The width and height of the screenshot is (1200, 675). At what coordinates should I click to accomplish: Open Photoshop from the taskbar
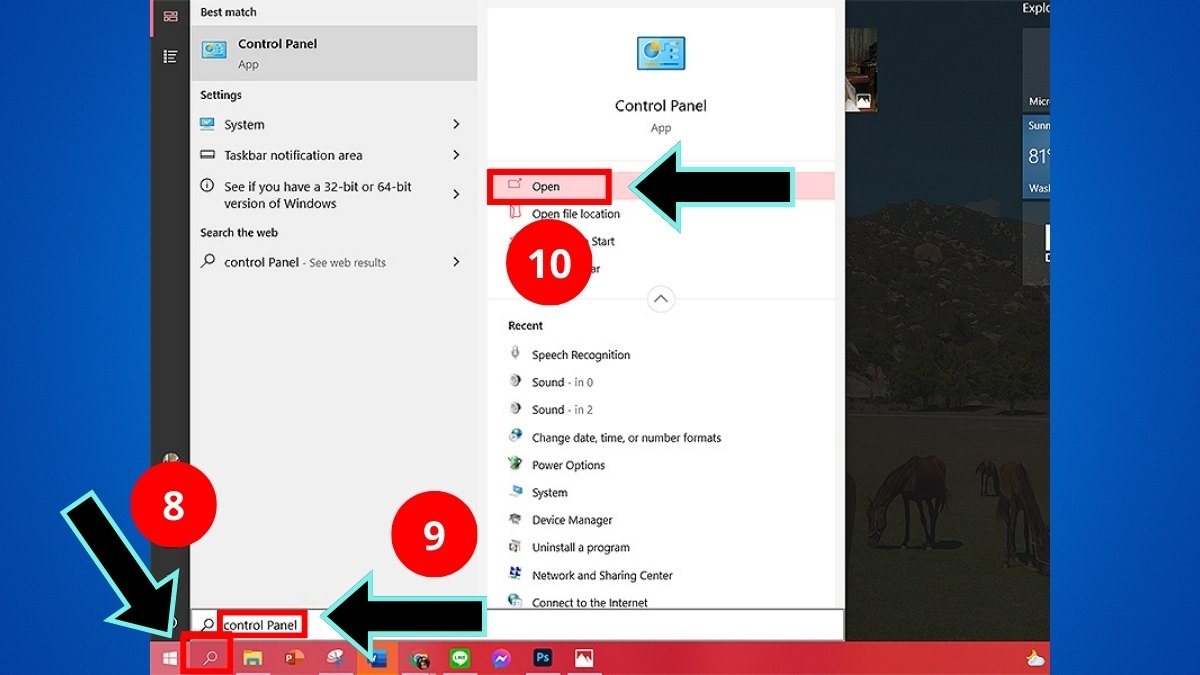[543, 658]
